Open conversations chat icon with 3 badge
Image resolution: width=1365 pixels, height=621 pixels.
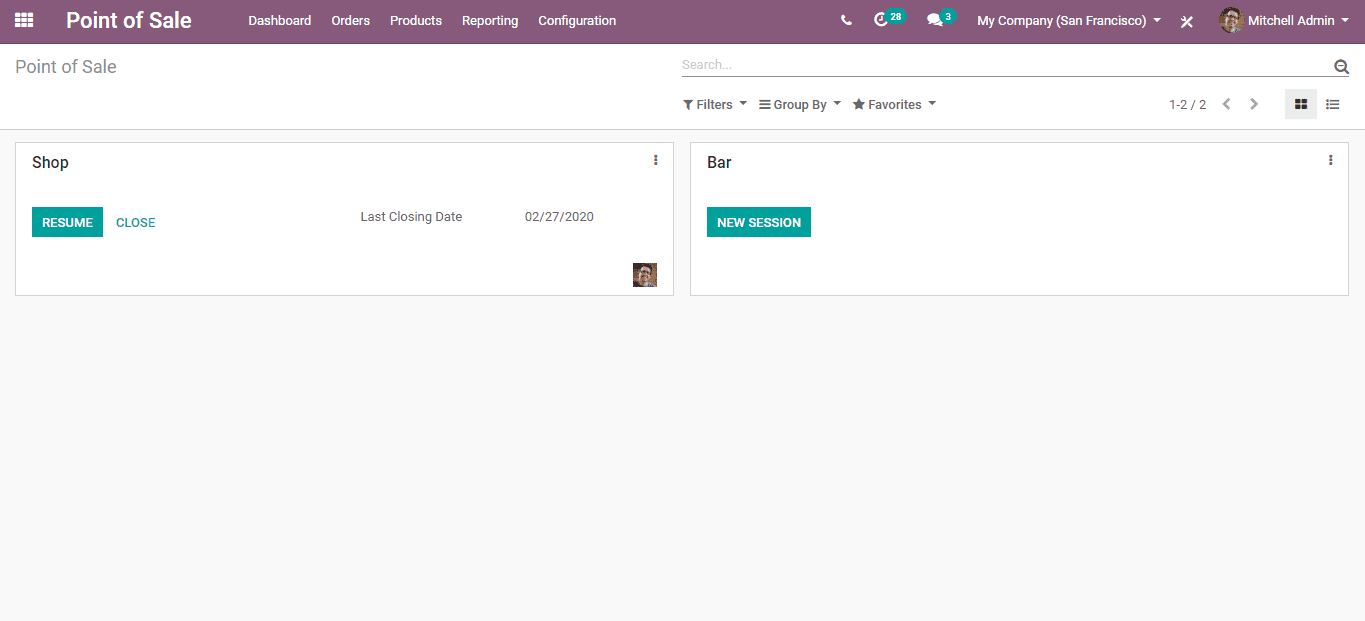[940, 19]
